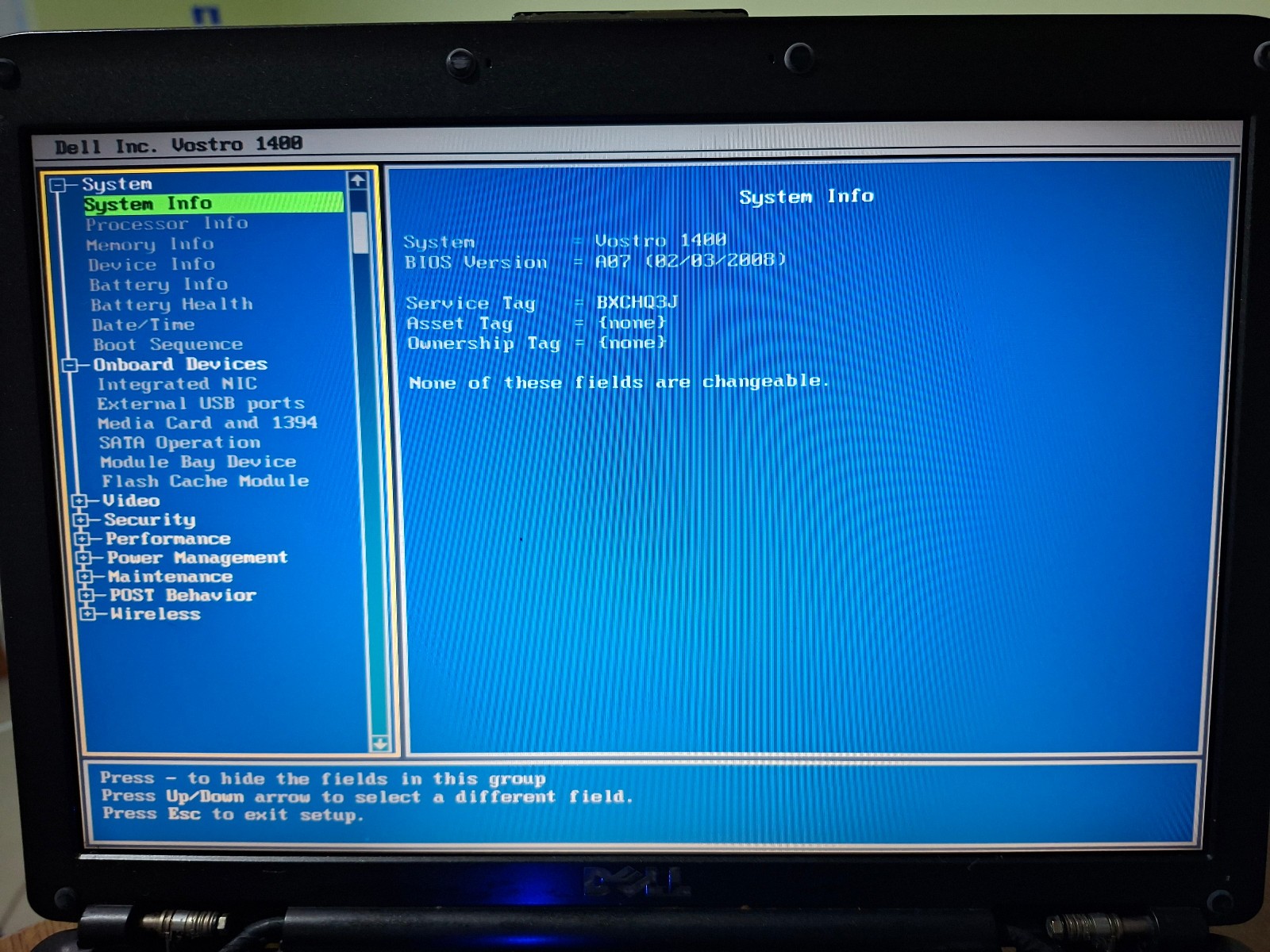Click the Performance category label
1270x952 pixels.
point(168,539)
